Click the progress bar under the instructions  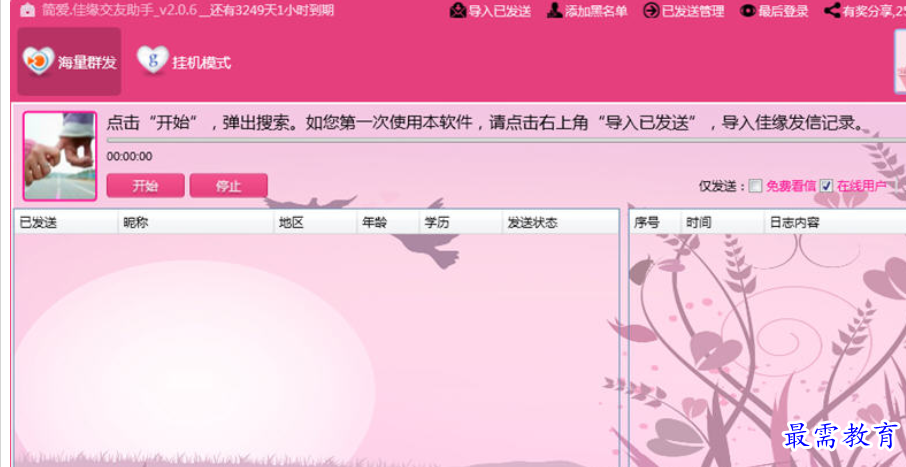pyautogui.click(x=506, y=140)
